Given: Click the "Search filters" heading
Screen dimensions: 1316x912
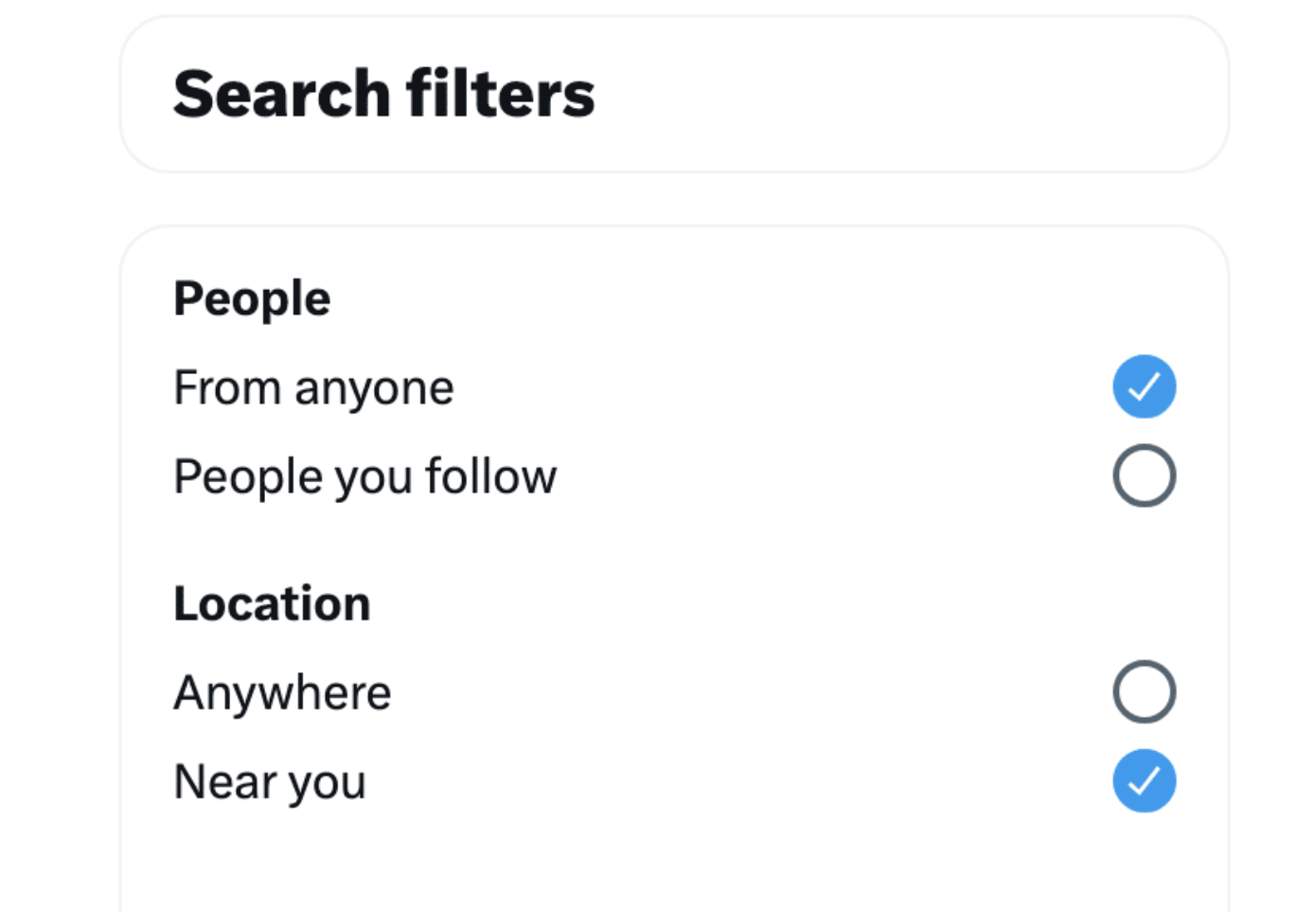Looking at the screenshot, I should [x=383, y=94].
